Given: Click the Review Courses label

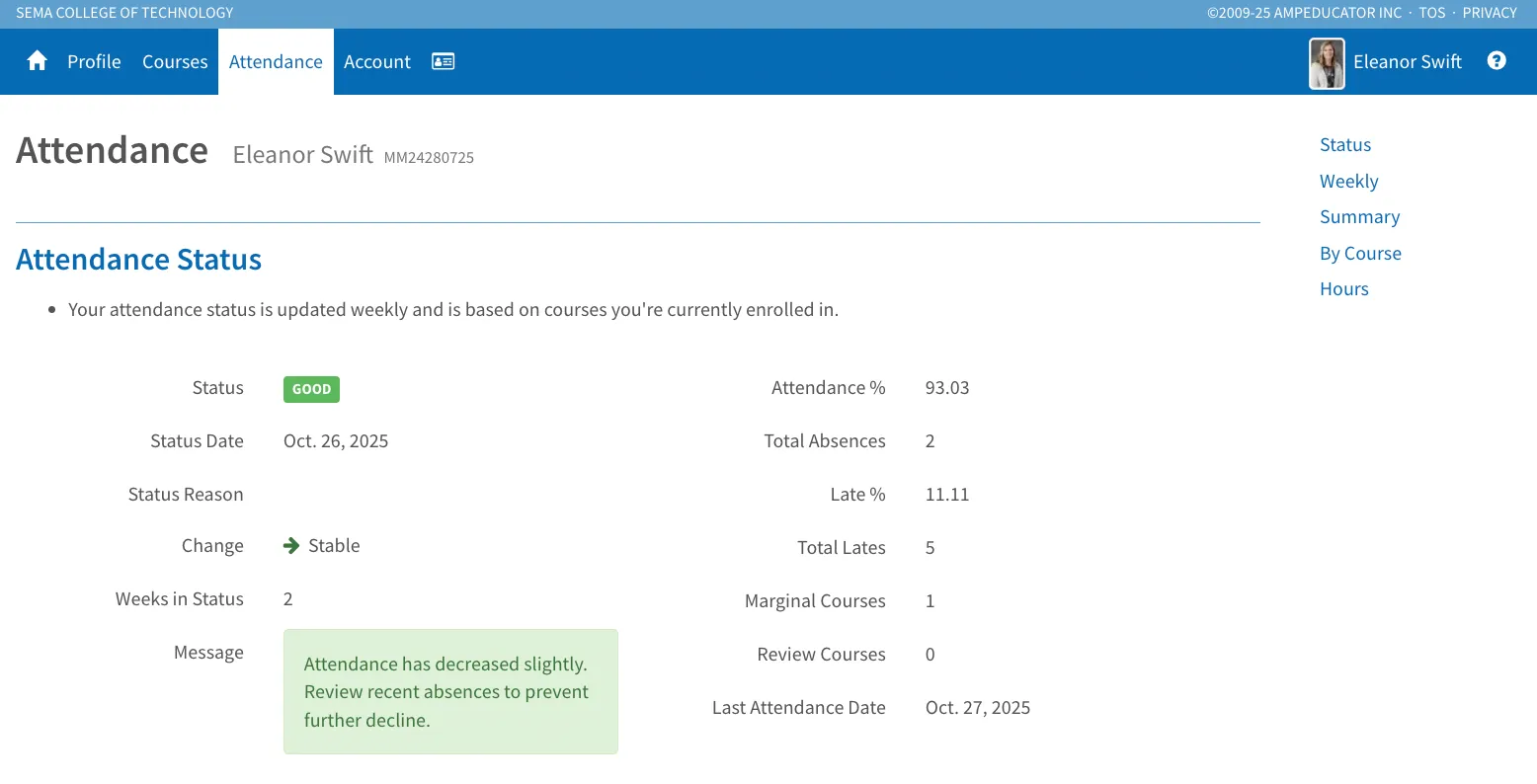Looking at the screenshot, I should 821,655.
